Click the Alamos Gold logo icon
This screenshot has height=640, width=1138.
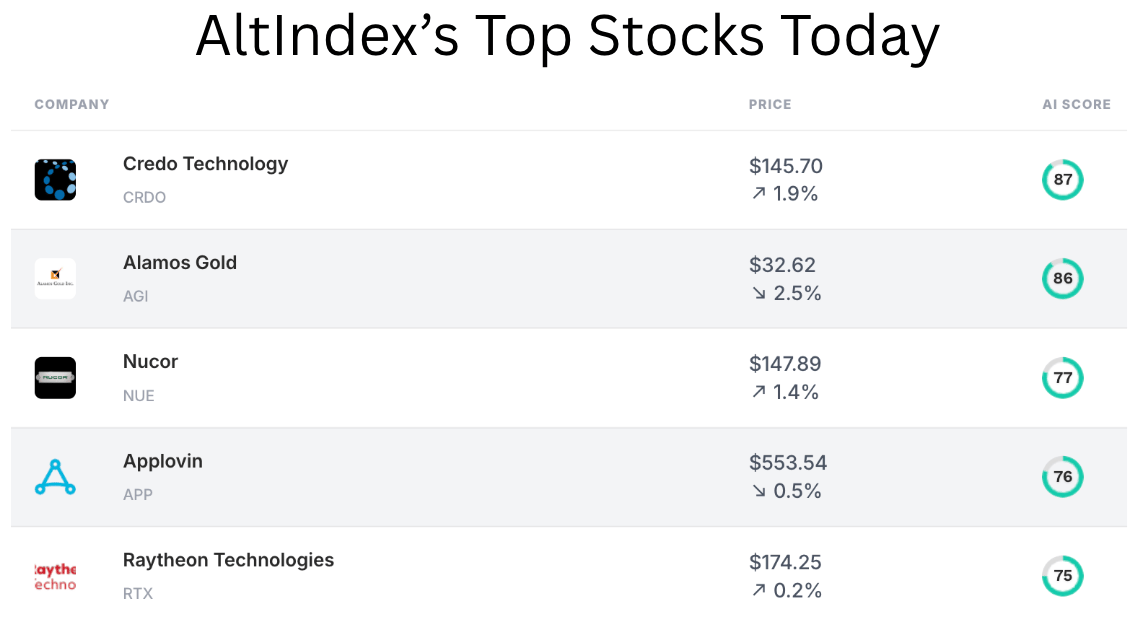pos(55,279)
